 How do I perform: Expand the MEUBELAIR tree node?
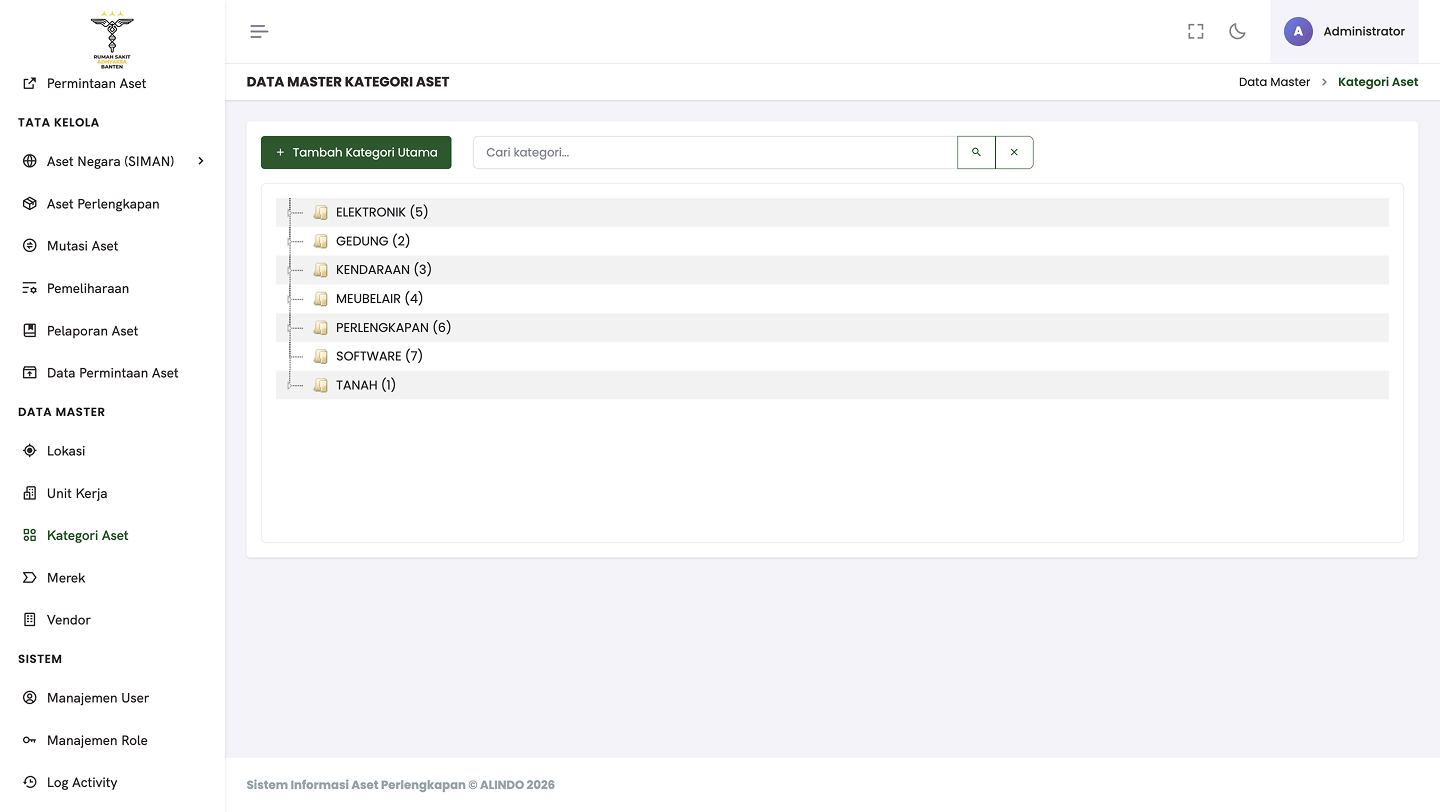[290, 298]
